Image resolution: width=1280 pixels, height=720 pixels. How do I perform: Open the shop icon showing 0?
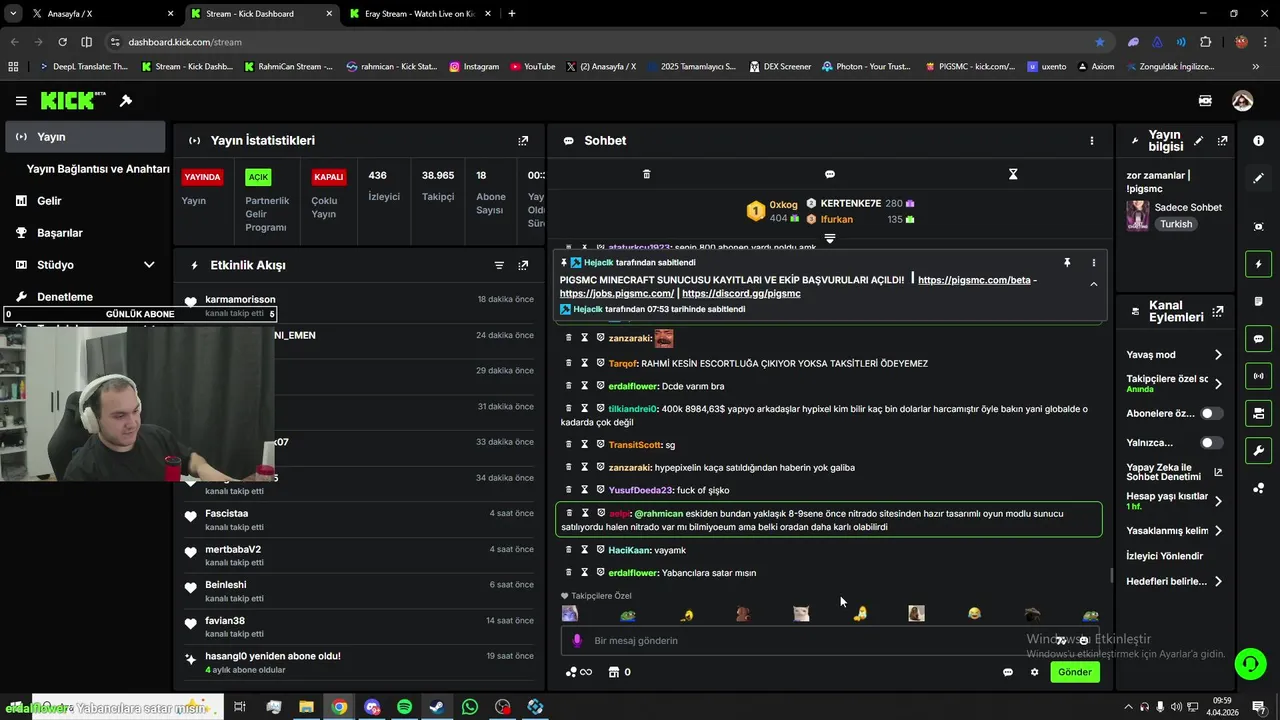[620, 672]
